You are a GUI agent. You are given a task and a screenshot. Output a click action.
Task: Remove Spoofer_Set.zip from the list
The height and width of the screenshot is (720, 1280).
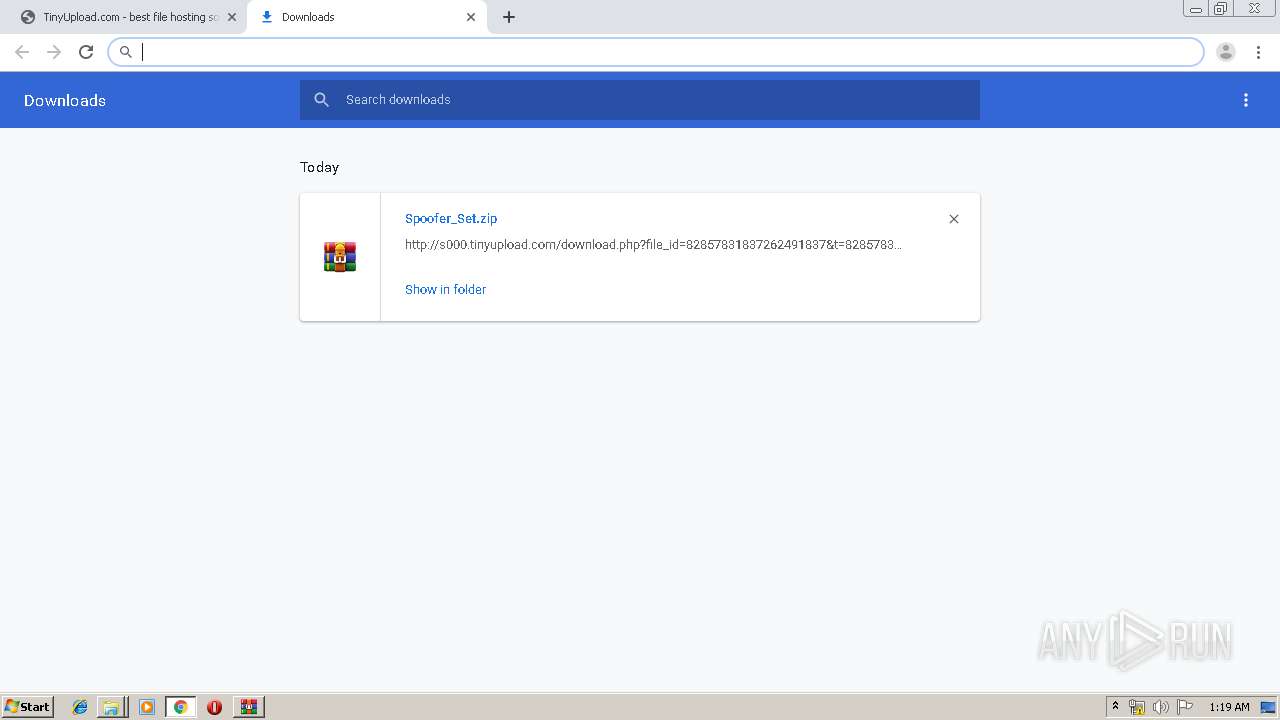coord(954,219)
